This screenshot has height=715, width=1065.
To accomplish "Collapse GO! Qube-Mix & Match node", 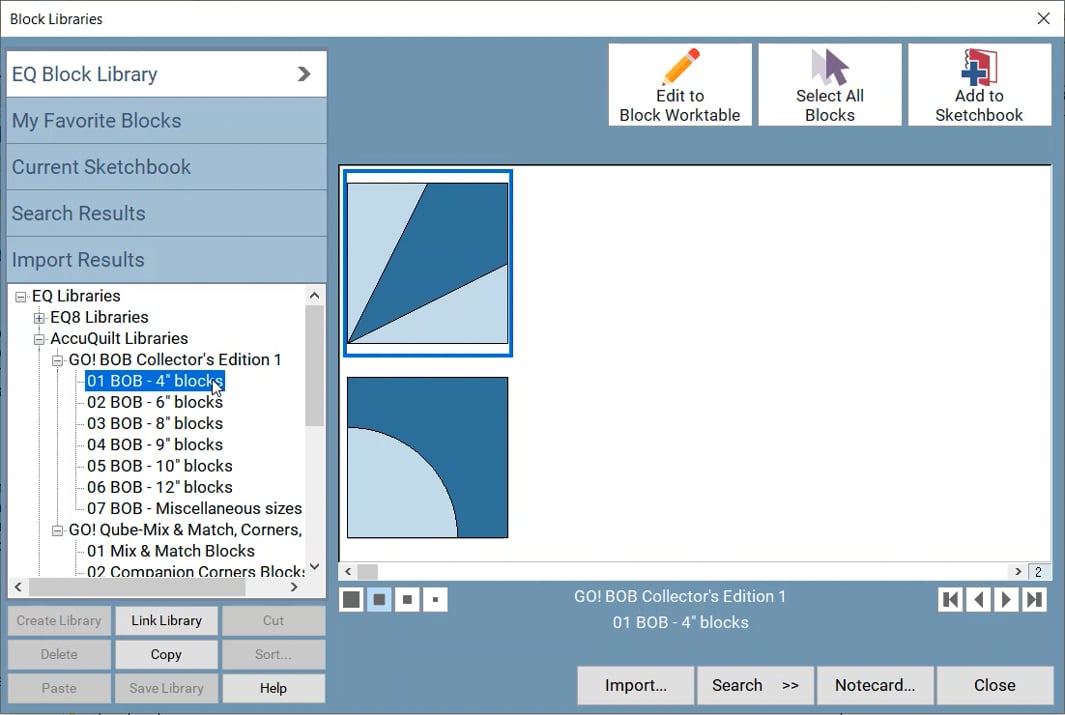I will click(x=58, y=530).
